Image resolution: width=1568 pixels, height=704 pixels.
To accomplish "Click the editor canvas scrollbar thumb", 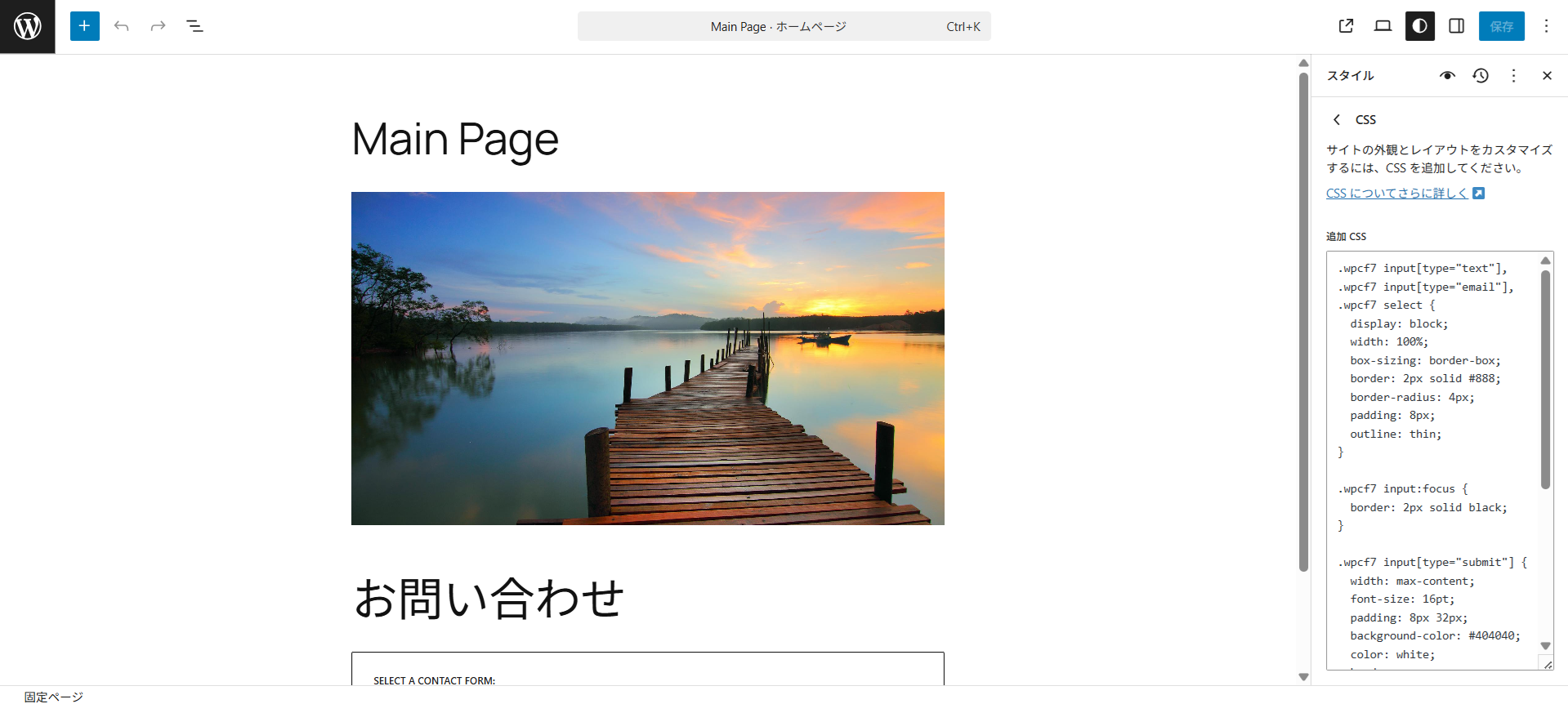I will point(1303,322).
